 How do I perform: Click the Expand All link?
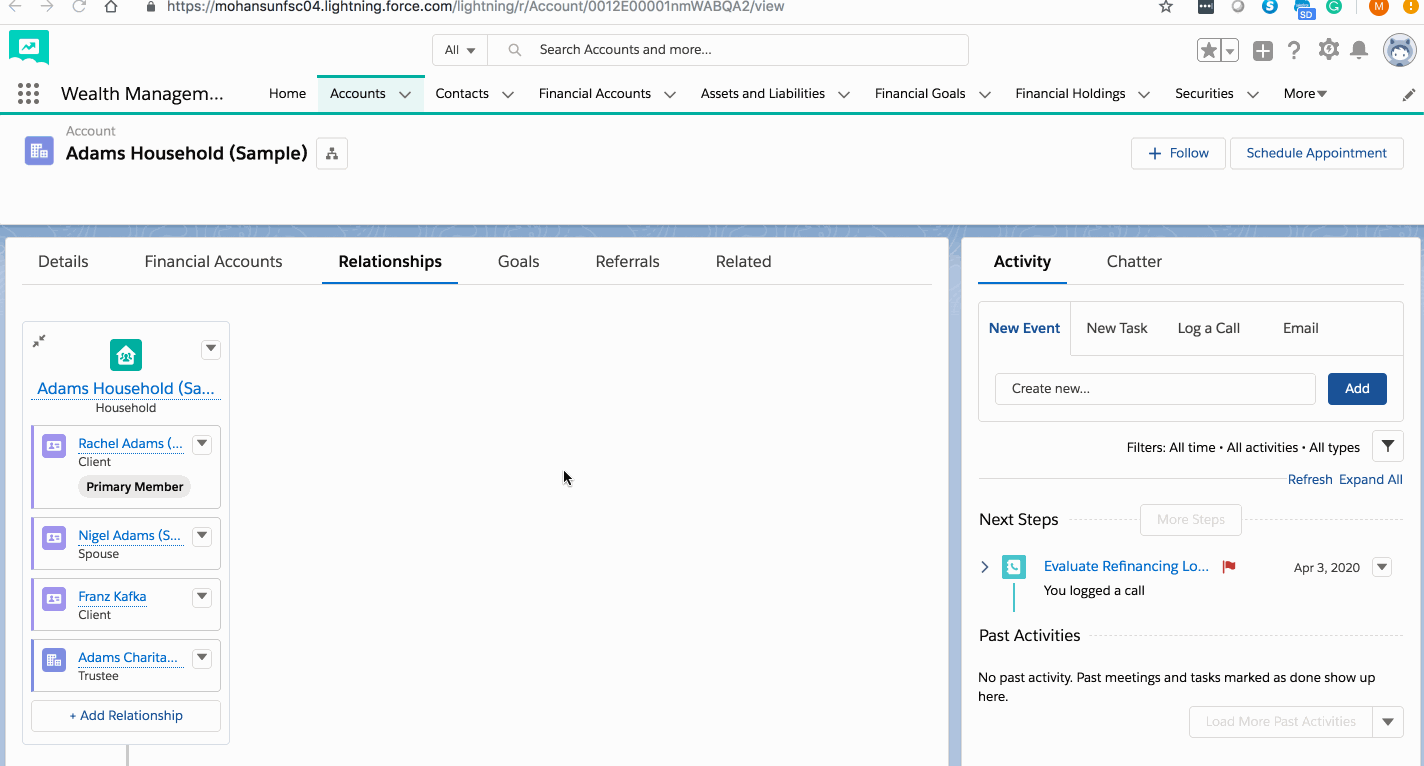click(1370, 479)
